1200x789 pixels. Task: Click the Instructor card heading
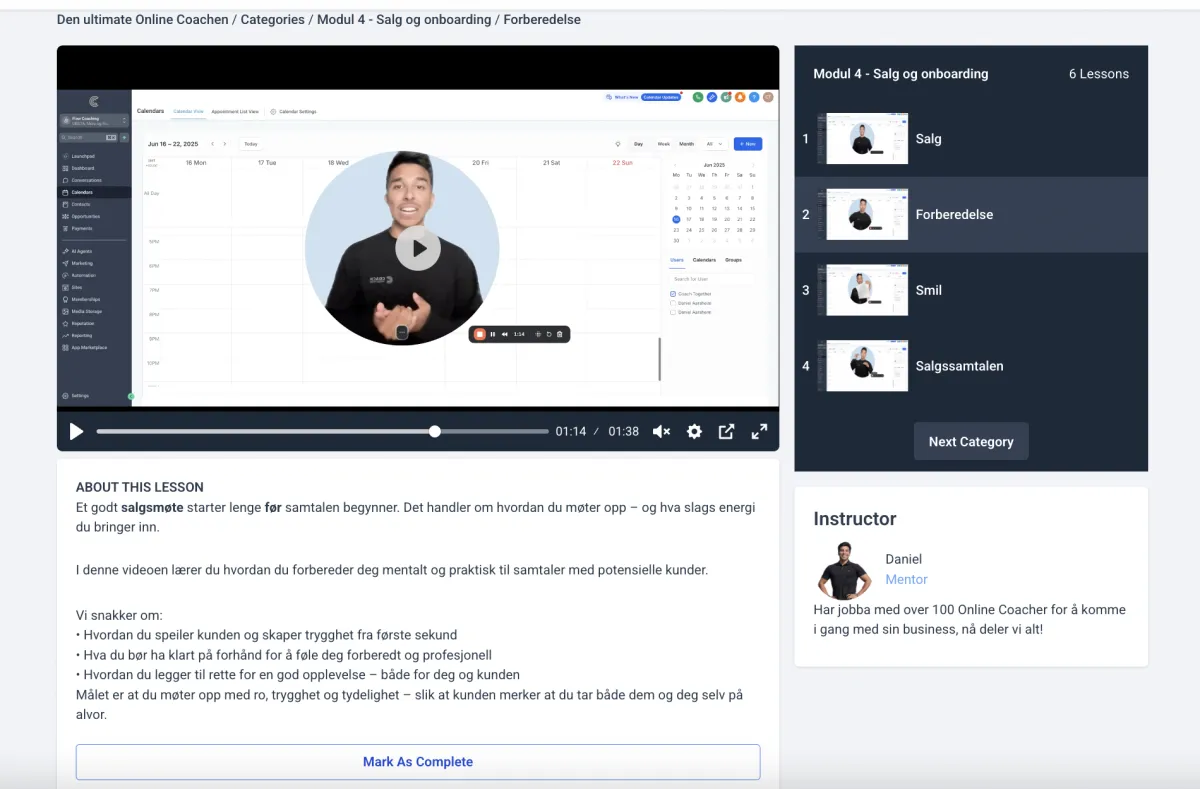click(x=855, y=519)
